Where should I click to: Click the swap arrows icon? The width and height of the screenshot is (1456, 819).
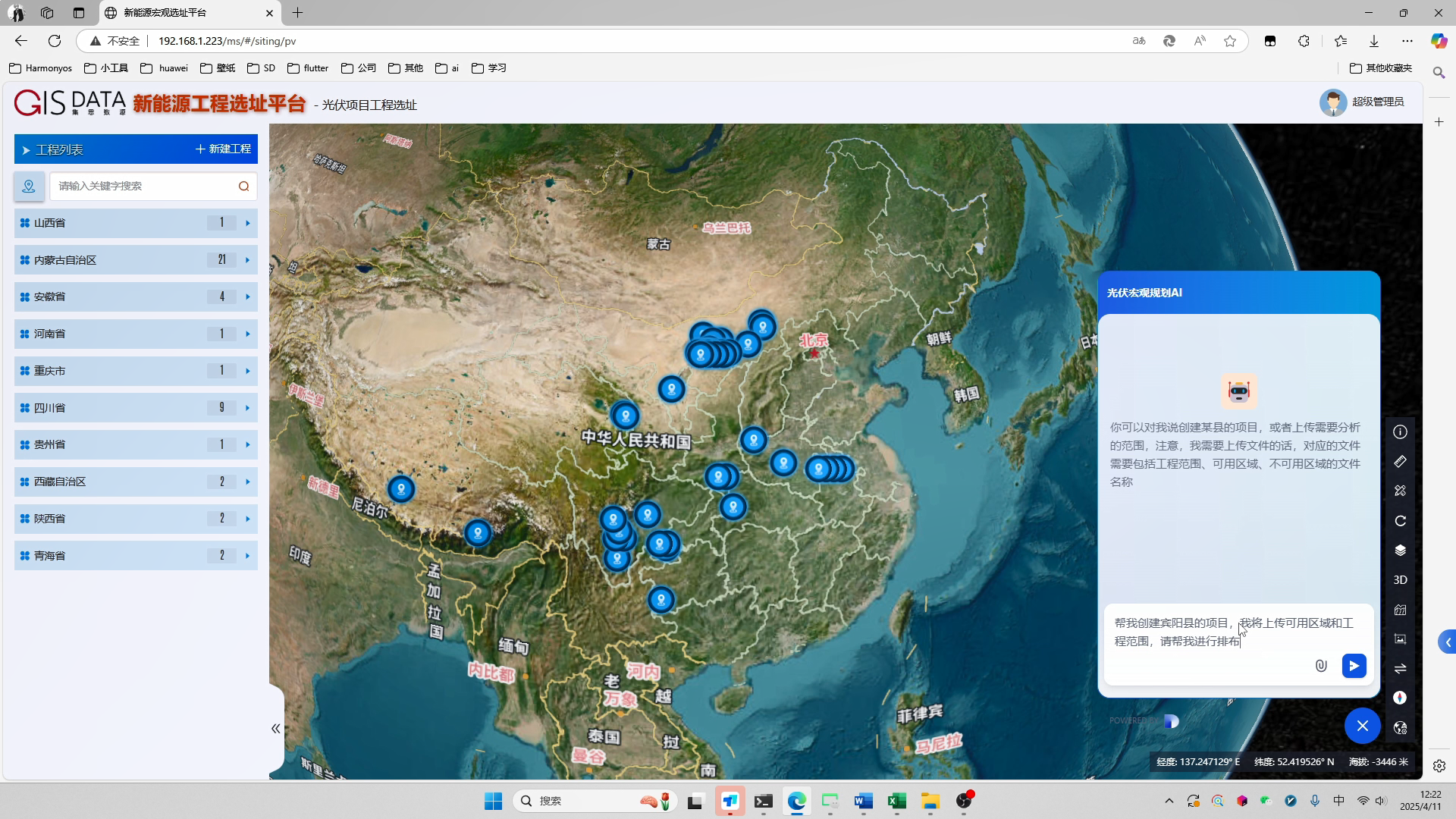click(x=1400, y=669)
